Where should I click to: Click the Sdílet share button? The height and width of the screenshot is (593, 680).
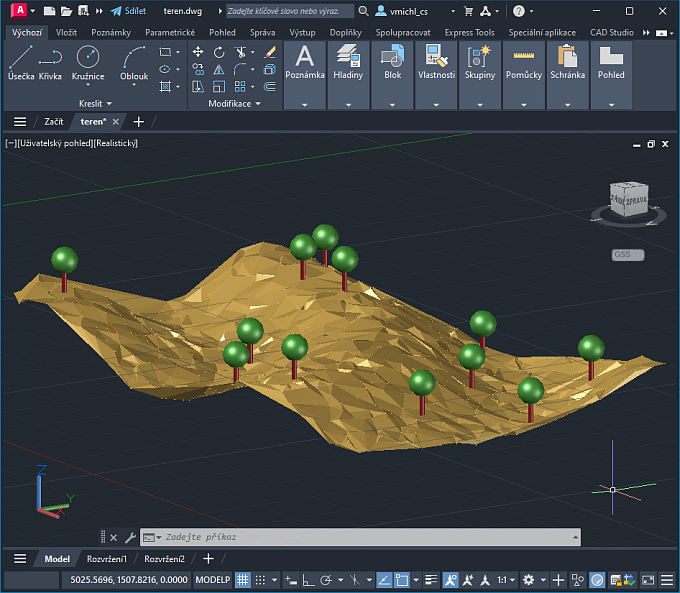click(129, 11)
